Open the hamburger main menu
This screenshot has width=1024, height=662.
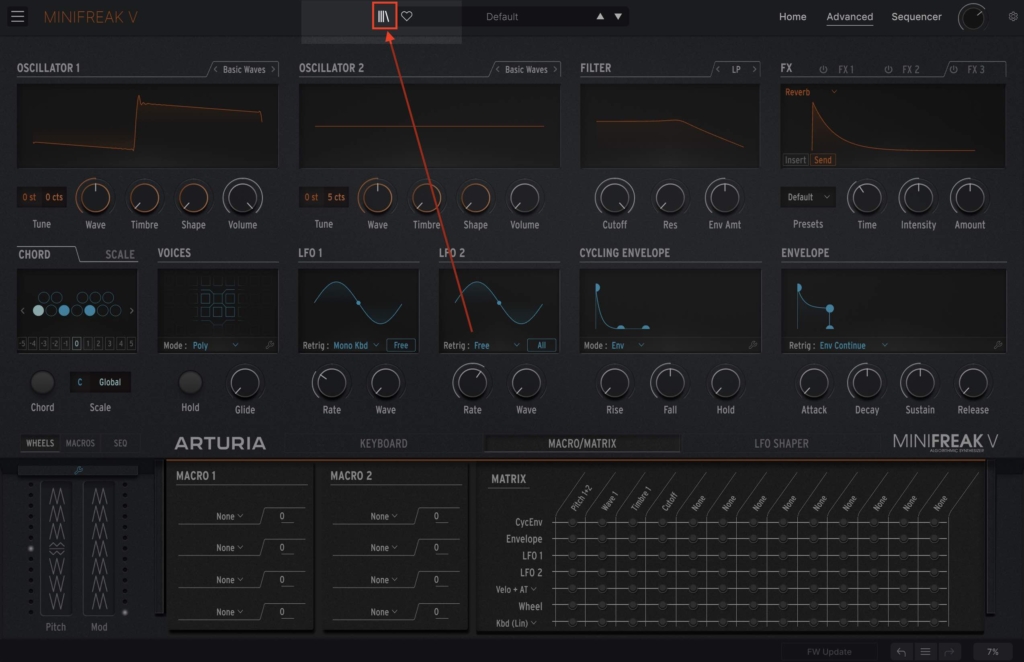(x=18, y=16)
